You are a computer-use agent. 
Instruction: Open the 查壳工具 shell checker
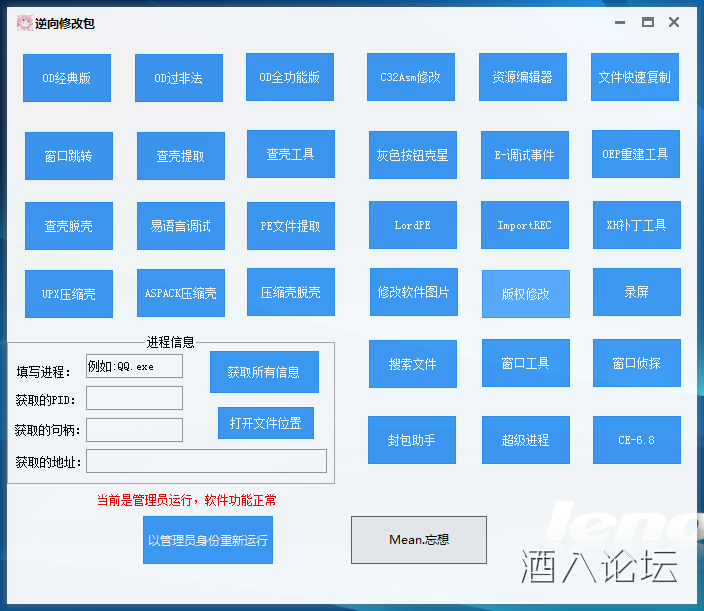coord(291,154)
